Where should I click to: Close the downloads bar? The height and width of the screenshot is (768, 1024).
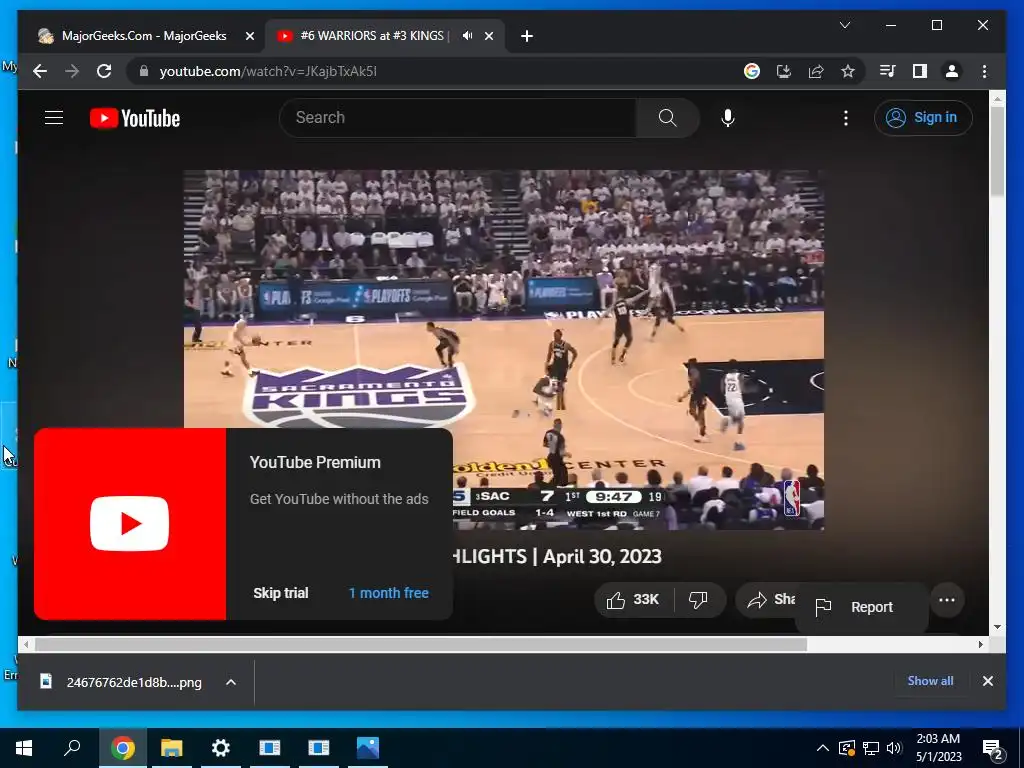tap(987, 680)
